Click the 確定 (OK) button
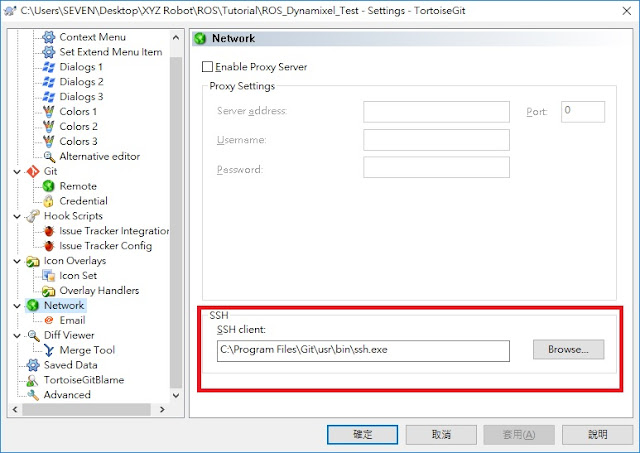 (362, 435)
